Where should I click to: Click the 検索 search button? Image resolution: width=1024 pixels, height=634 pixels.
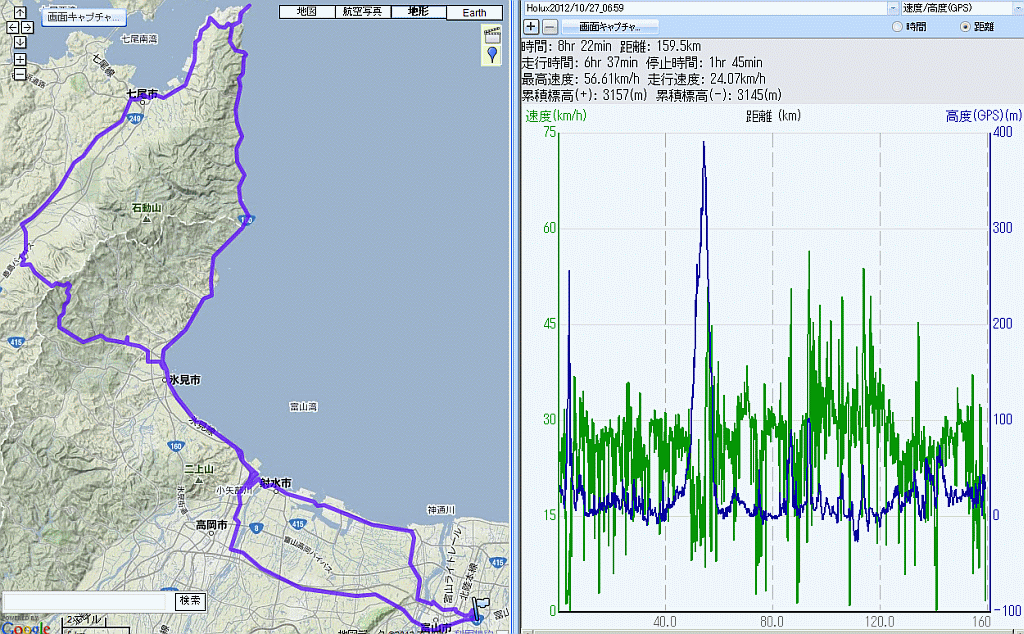pos(191,601)
